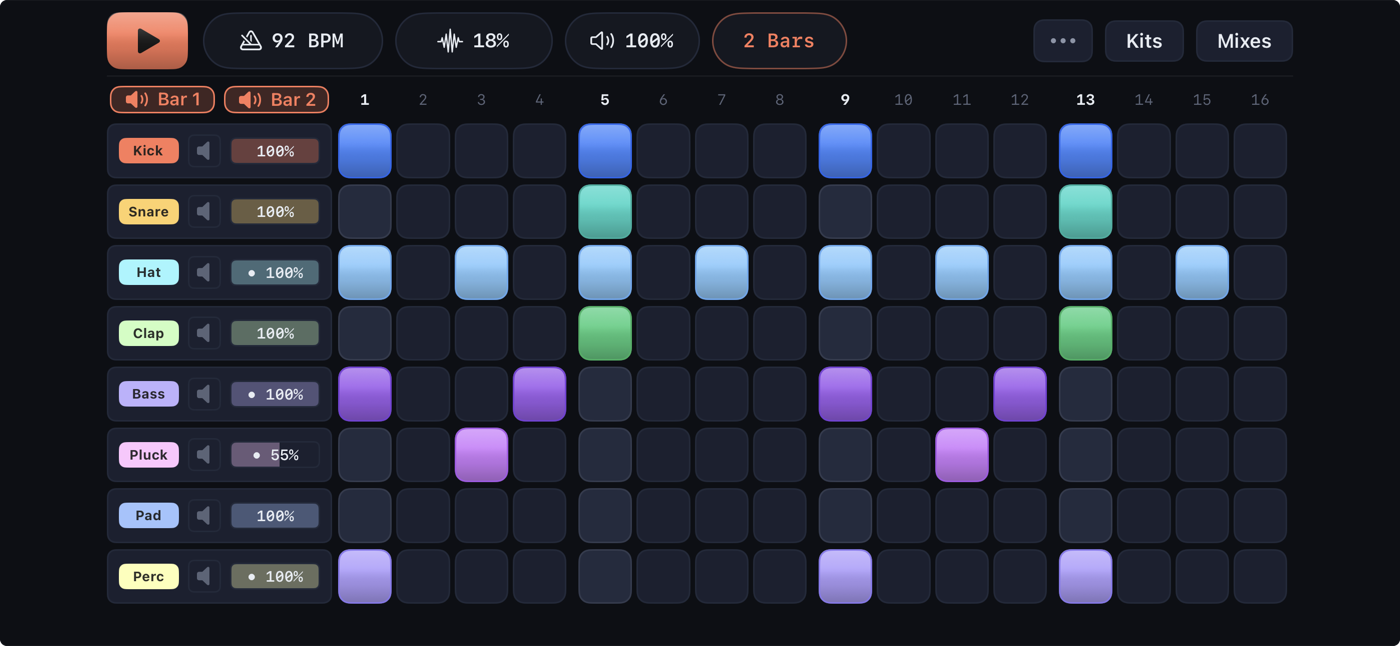
Task: Mute the Clap track
Action: (x=204, y=333)
